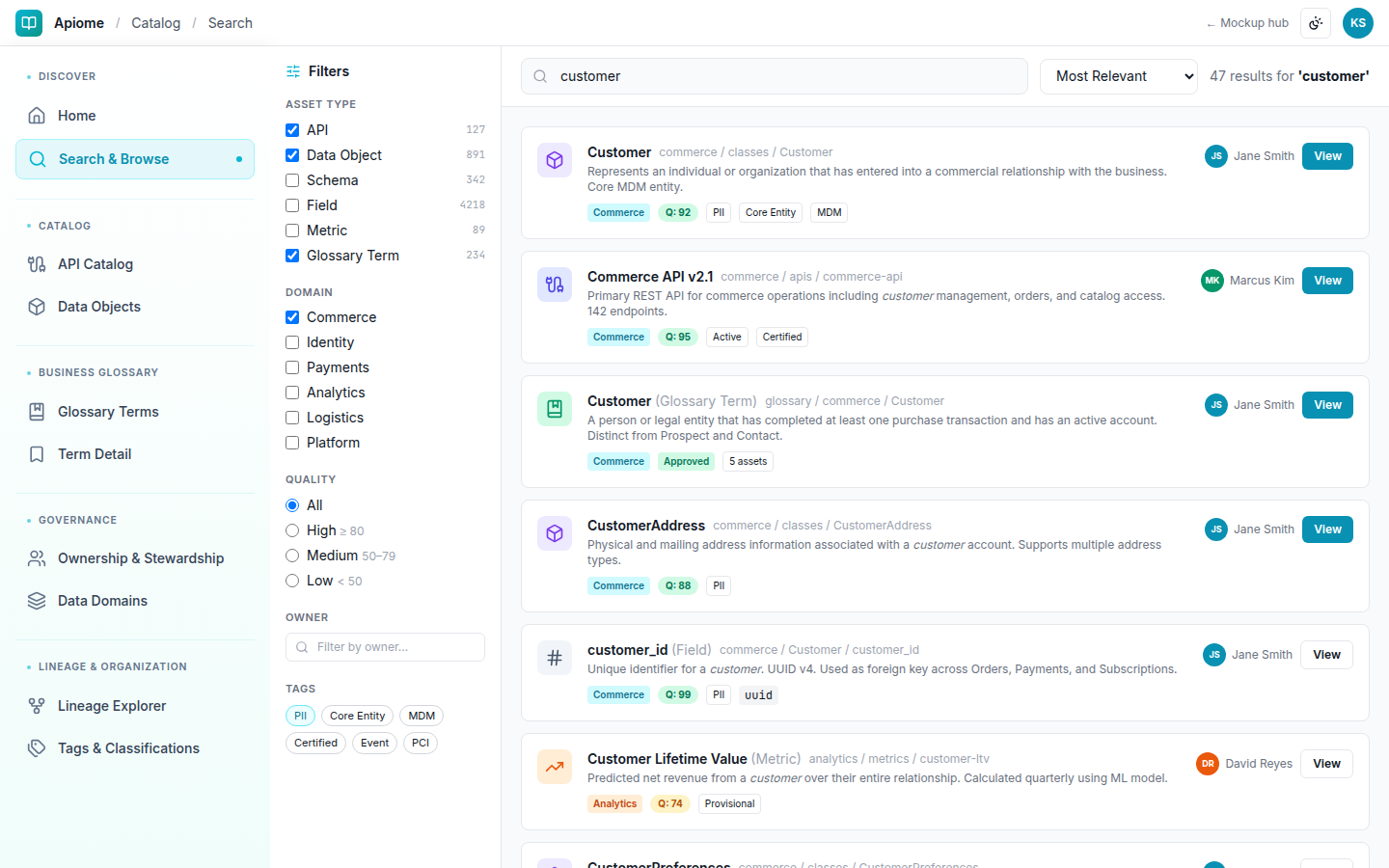1389x868 pixels.
Task: Click the customer search input field
Action: pos(775,76)
